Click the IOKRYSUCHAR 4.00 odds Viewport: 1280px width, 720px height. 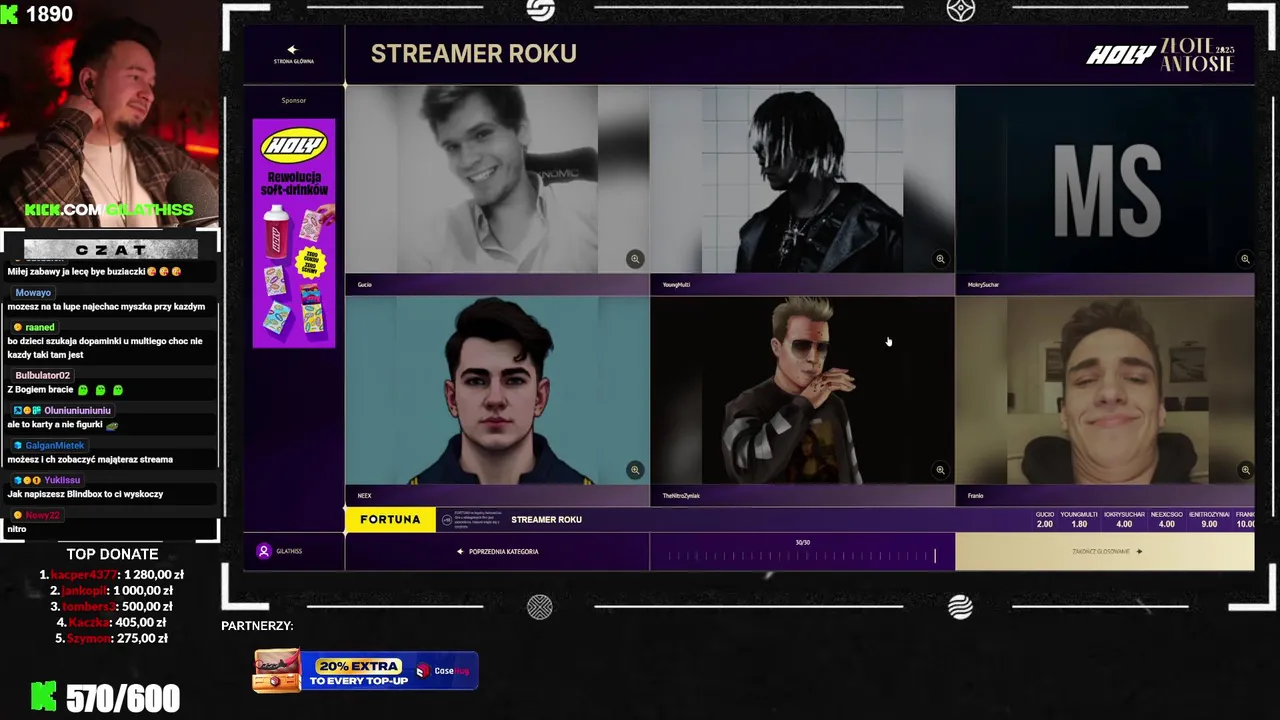point(1124,519)
